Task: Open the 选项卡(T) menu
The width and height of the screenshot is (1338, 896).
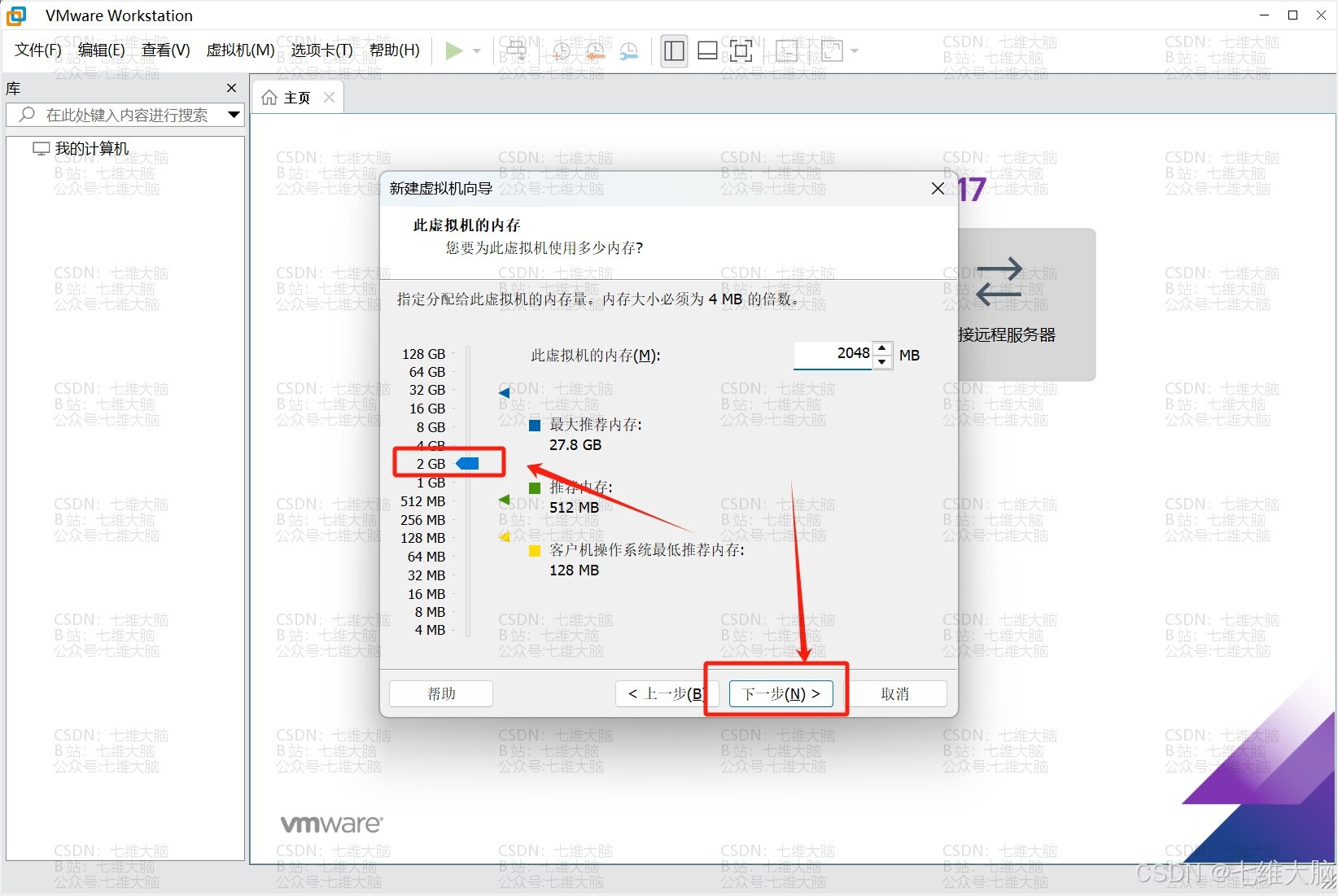Action: [x=322, y=50]
